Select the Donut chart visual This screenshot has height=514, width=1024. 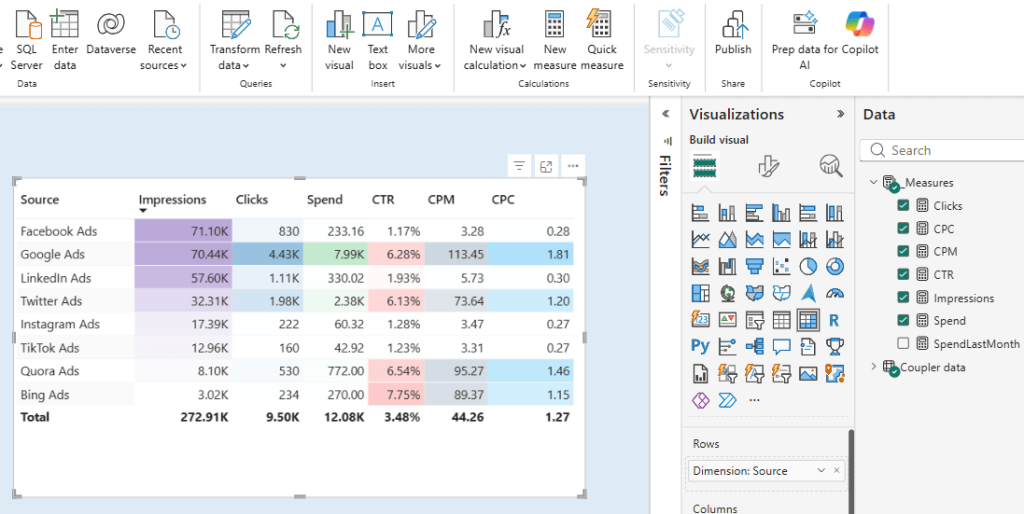click(835, 266)
